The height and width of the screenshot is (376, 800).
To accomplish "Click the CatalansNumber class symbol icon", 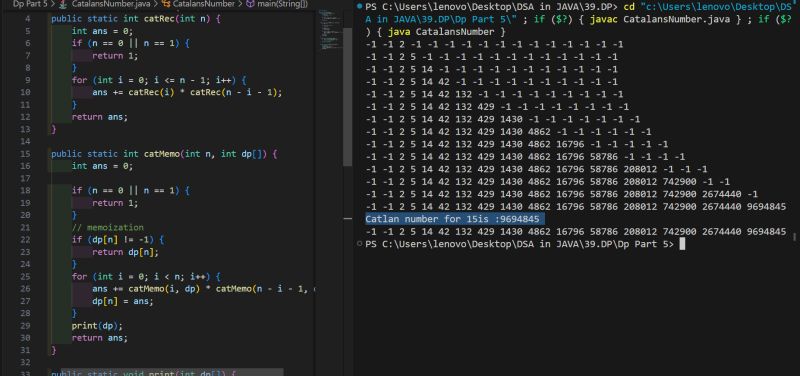I will (x=166, y=4).
